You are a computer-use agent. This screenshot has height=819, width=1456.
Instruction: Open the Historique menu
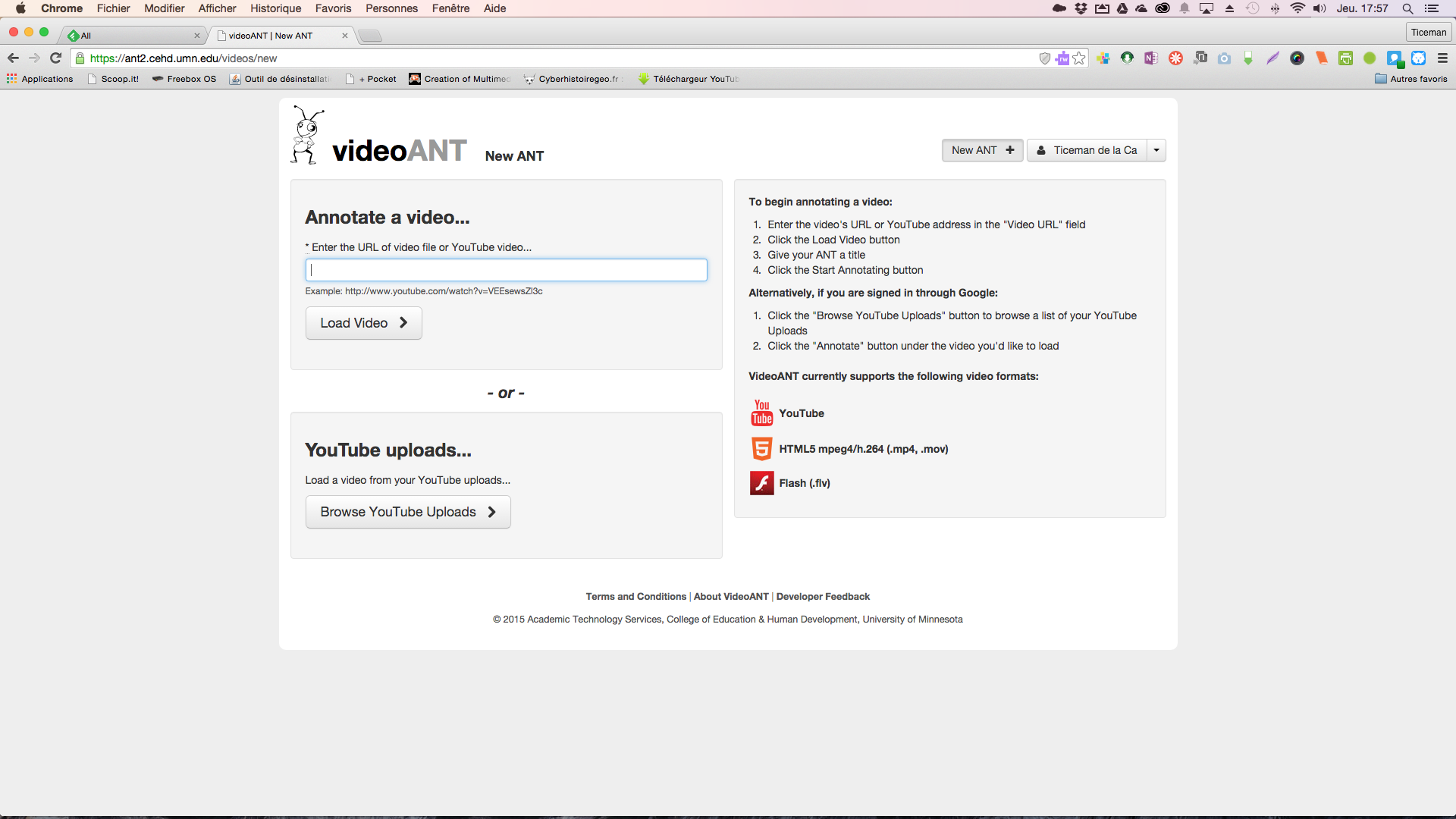[275, 8]
